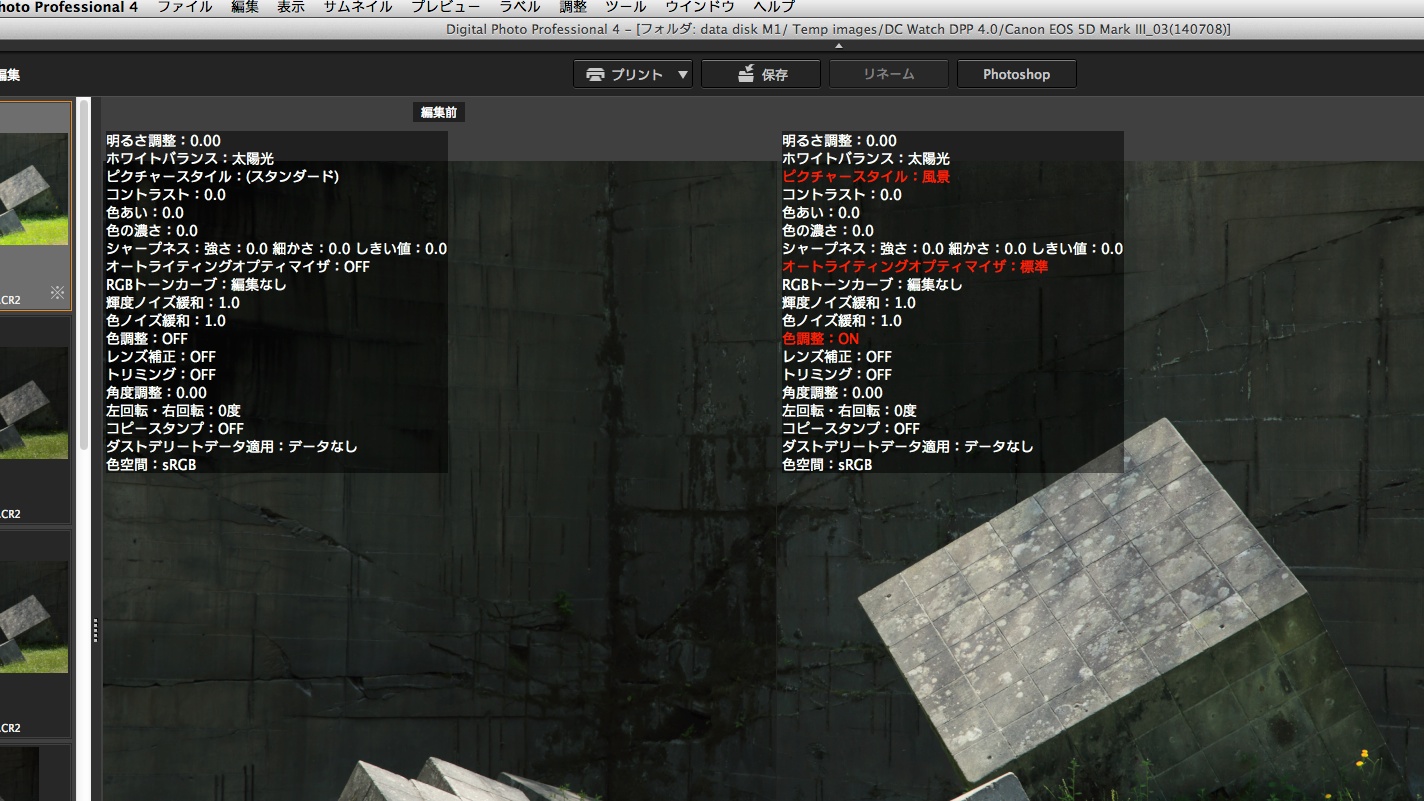Image resolution: width=1424 pixels, height=801 pixels.
Task: Click the 保存 button
Action: pyautogui.click(x=761, y=74)
